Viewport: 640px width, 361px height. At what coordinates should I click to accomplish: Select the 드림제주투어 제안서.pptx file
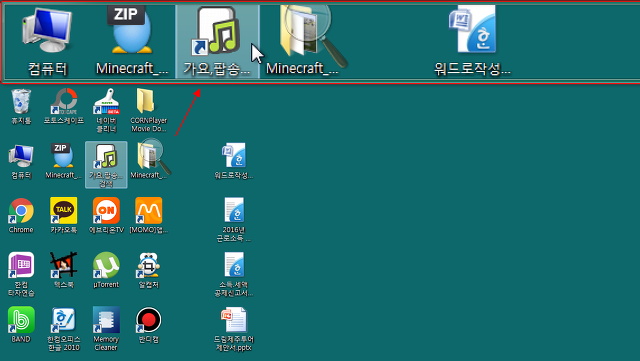point(233,329)
